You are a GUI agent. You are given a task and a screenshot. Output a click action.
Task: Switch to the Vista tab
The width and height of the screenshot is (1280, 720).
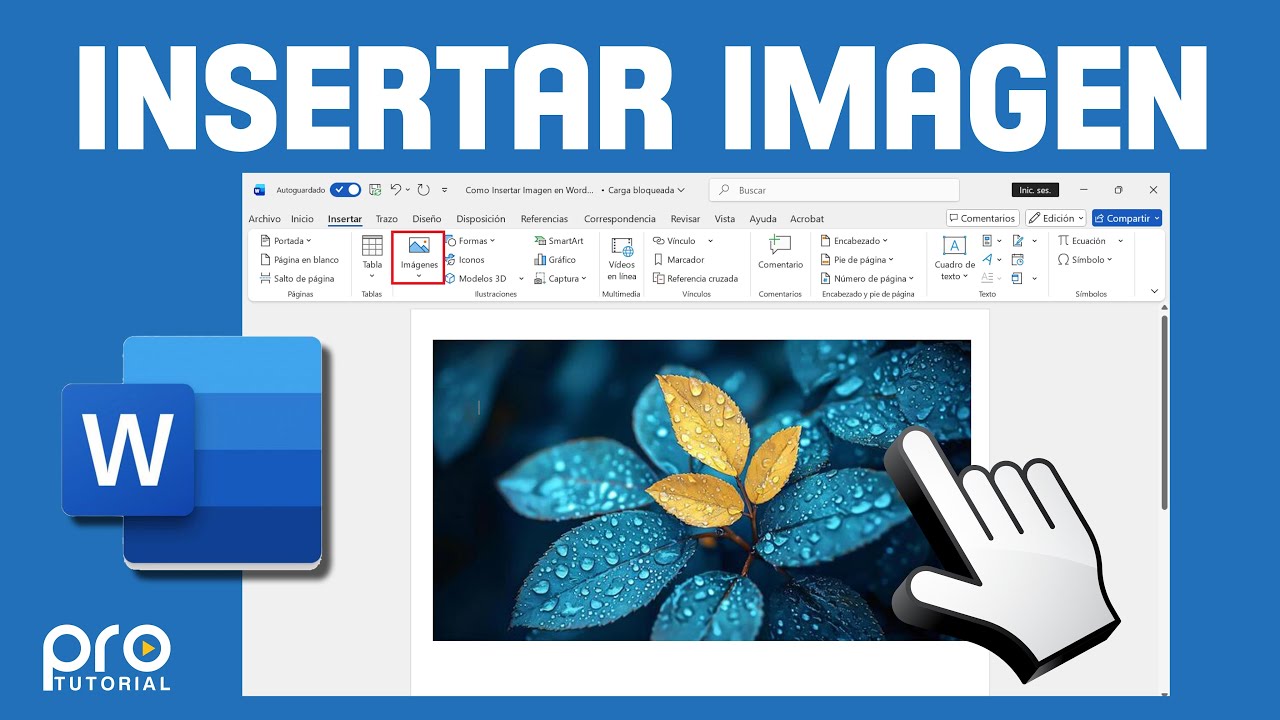tap(725, 219)
